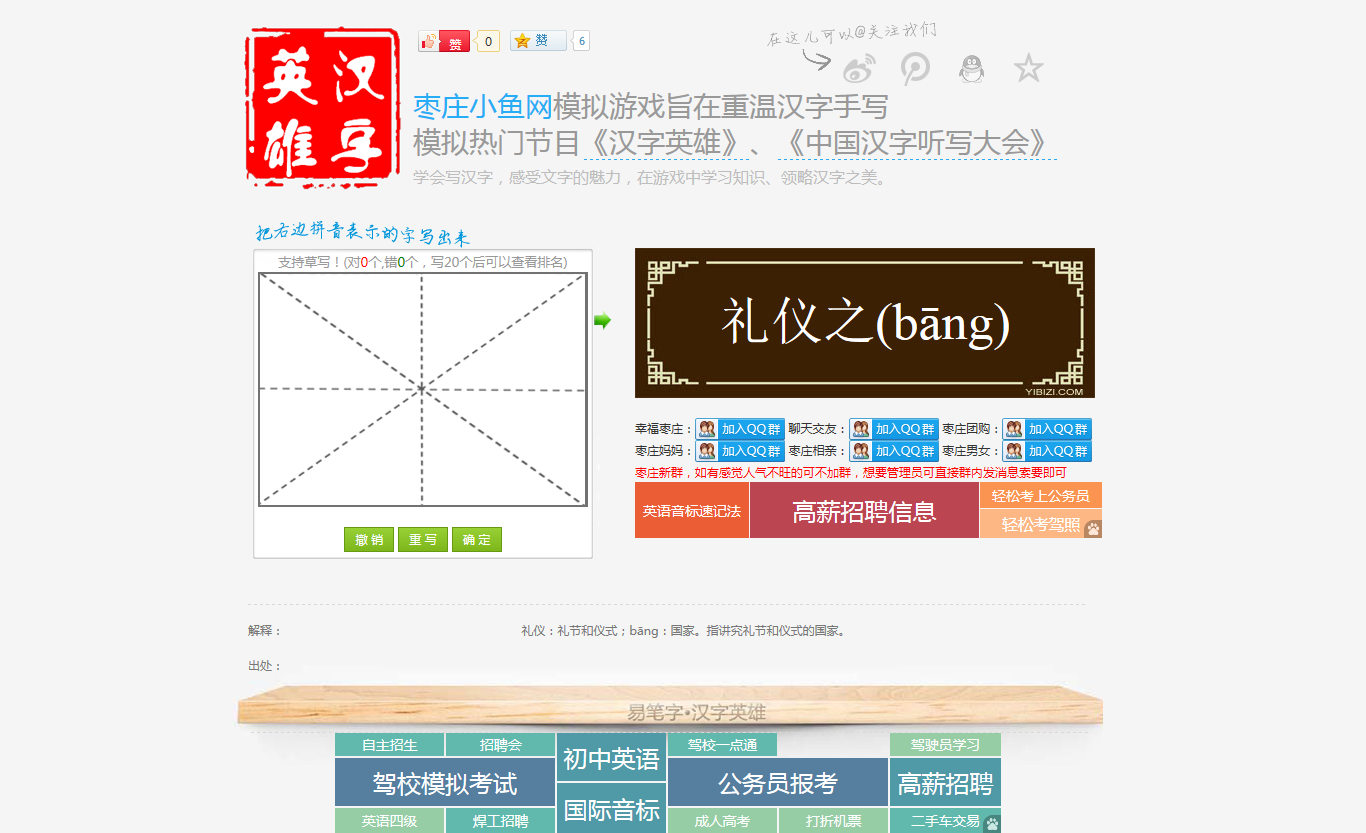Click the Sina Weibo share icon
The width and height of the screenshot is (1366, 833).
[858, 69]
